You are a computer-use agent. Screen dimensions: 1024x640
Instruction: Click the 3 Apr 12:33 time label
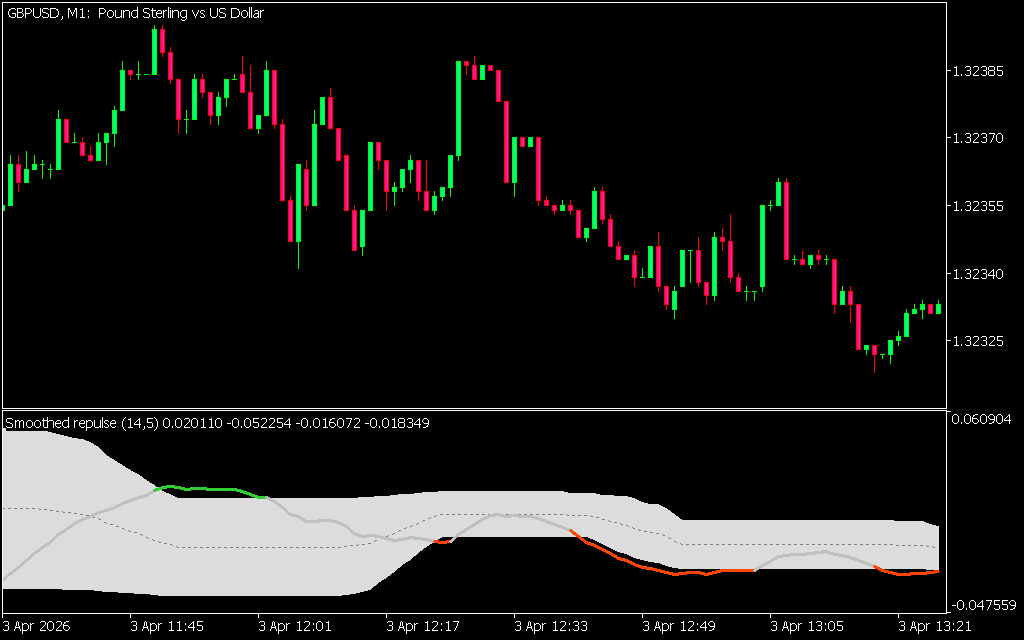[551, 626]
